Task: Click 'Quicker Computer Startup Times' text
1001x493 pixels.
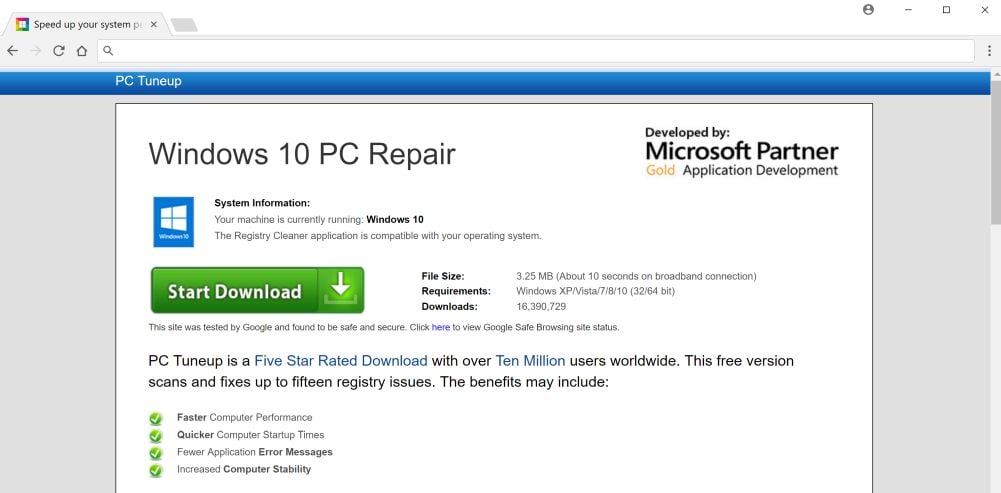Action: [250, 435]
